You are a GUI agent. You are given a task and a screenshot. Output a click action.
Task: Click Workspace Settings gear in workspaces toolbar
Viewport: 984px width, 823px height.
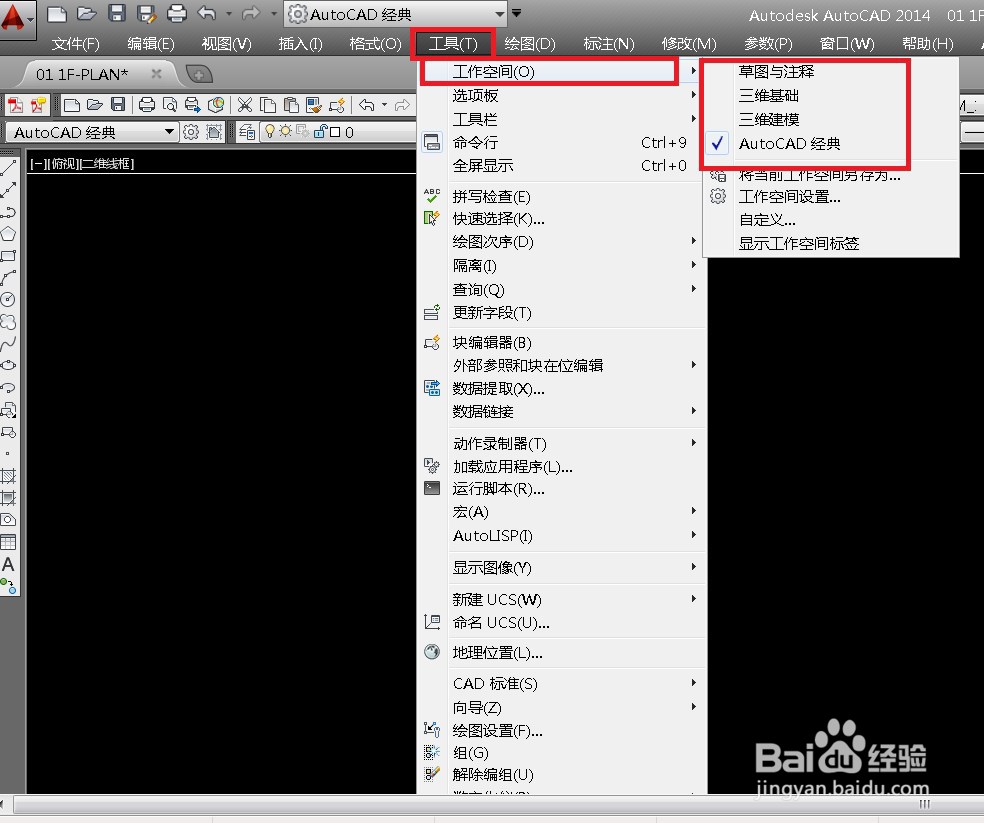[191, 132]
